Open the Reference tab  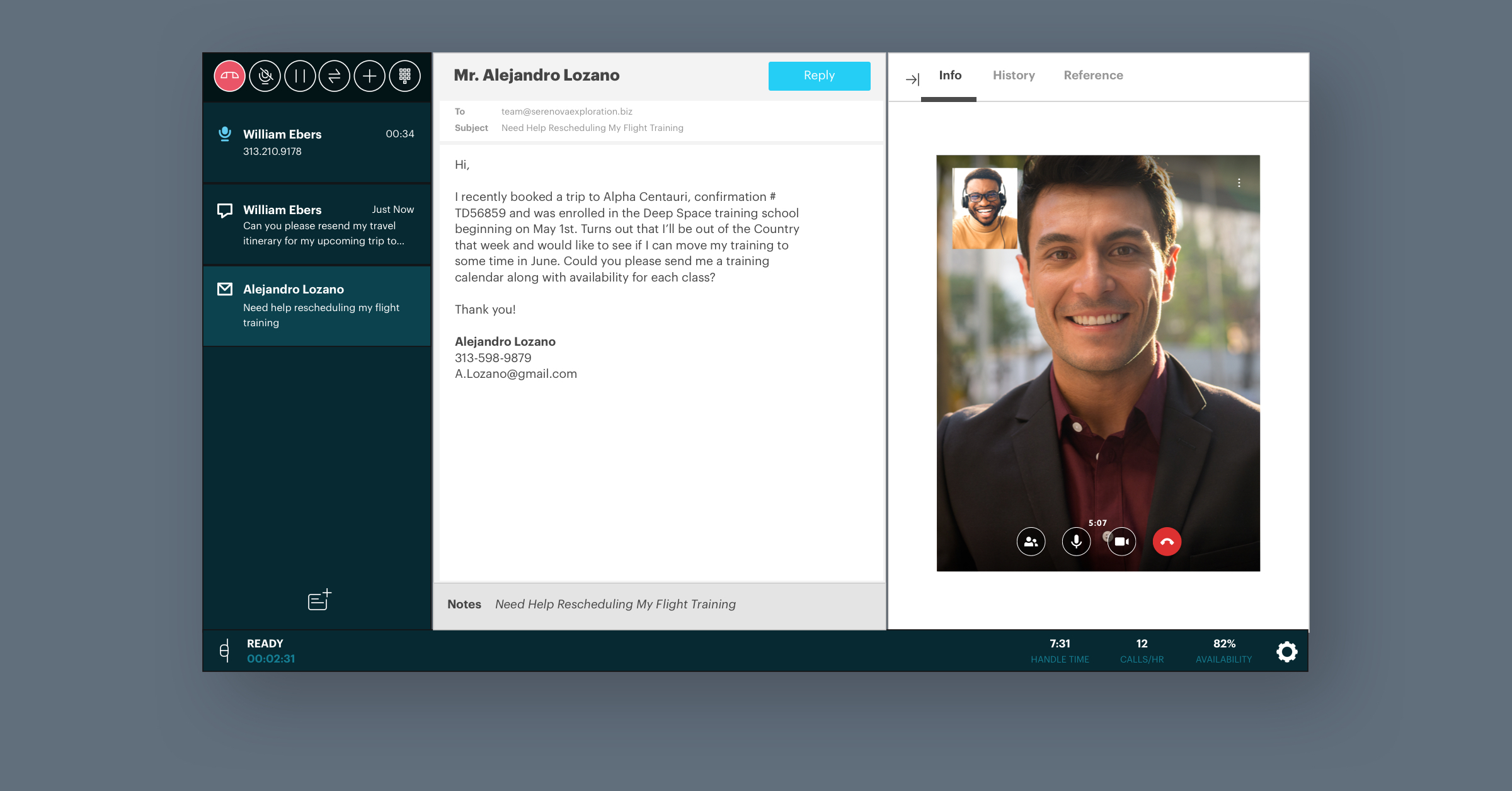point(1093,76)
